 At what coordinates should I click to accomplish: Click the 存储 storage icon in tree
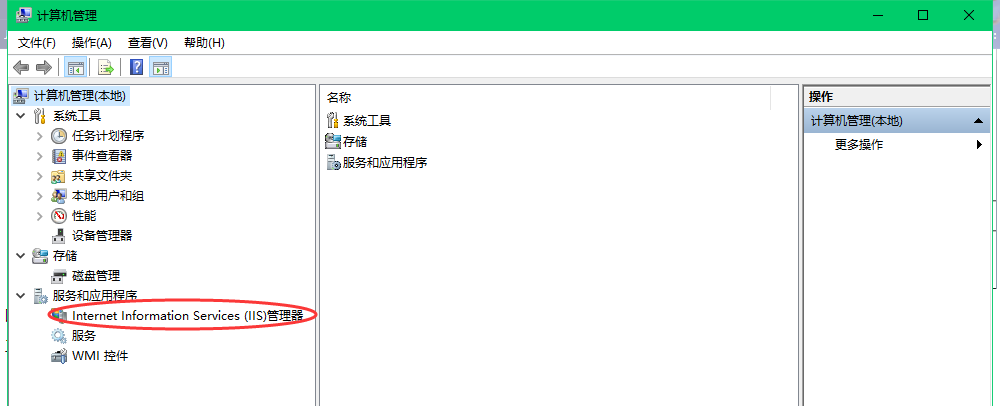pos(40,256)
